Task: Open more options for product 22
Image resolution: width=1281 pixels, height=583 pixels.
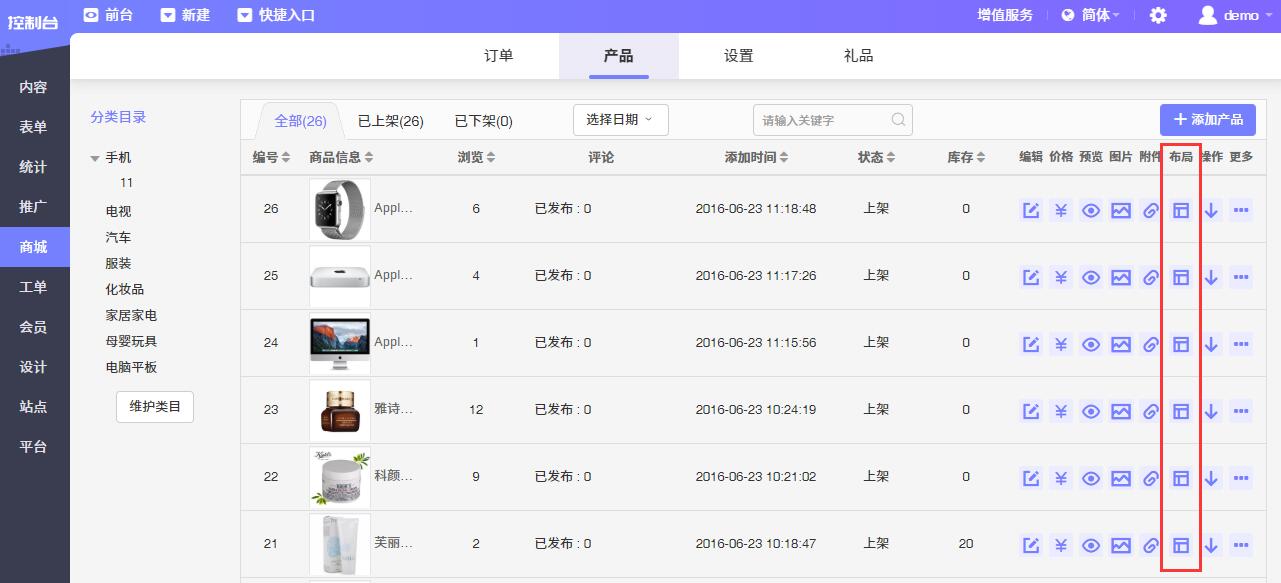Action: click(x=1241, y=478)
